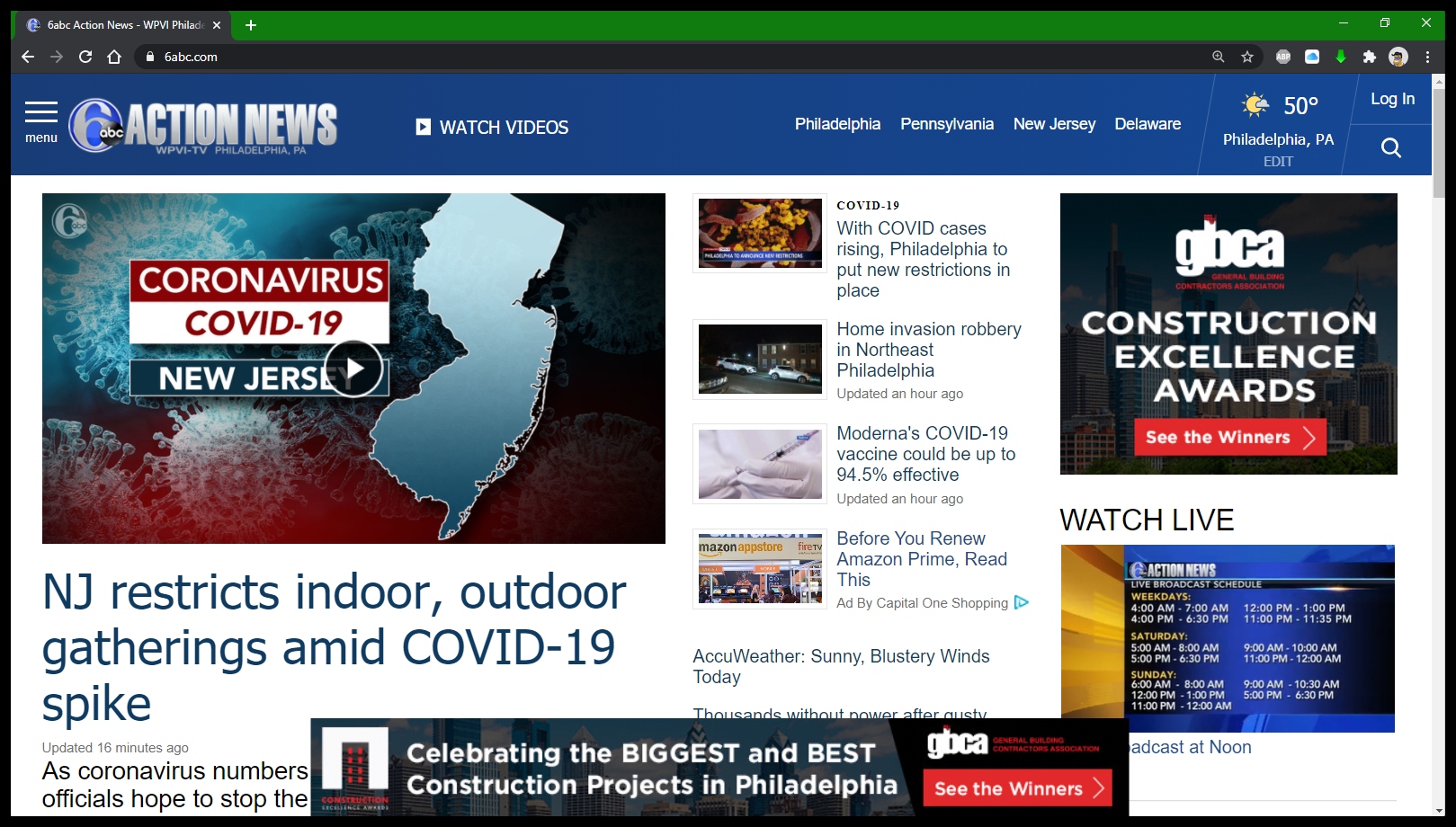The image size is (1456, 827).
Task: Click the browser forward arrow
Action: 57,57
